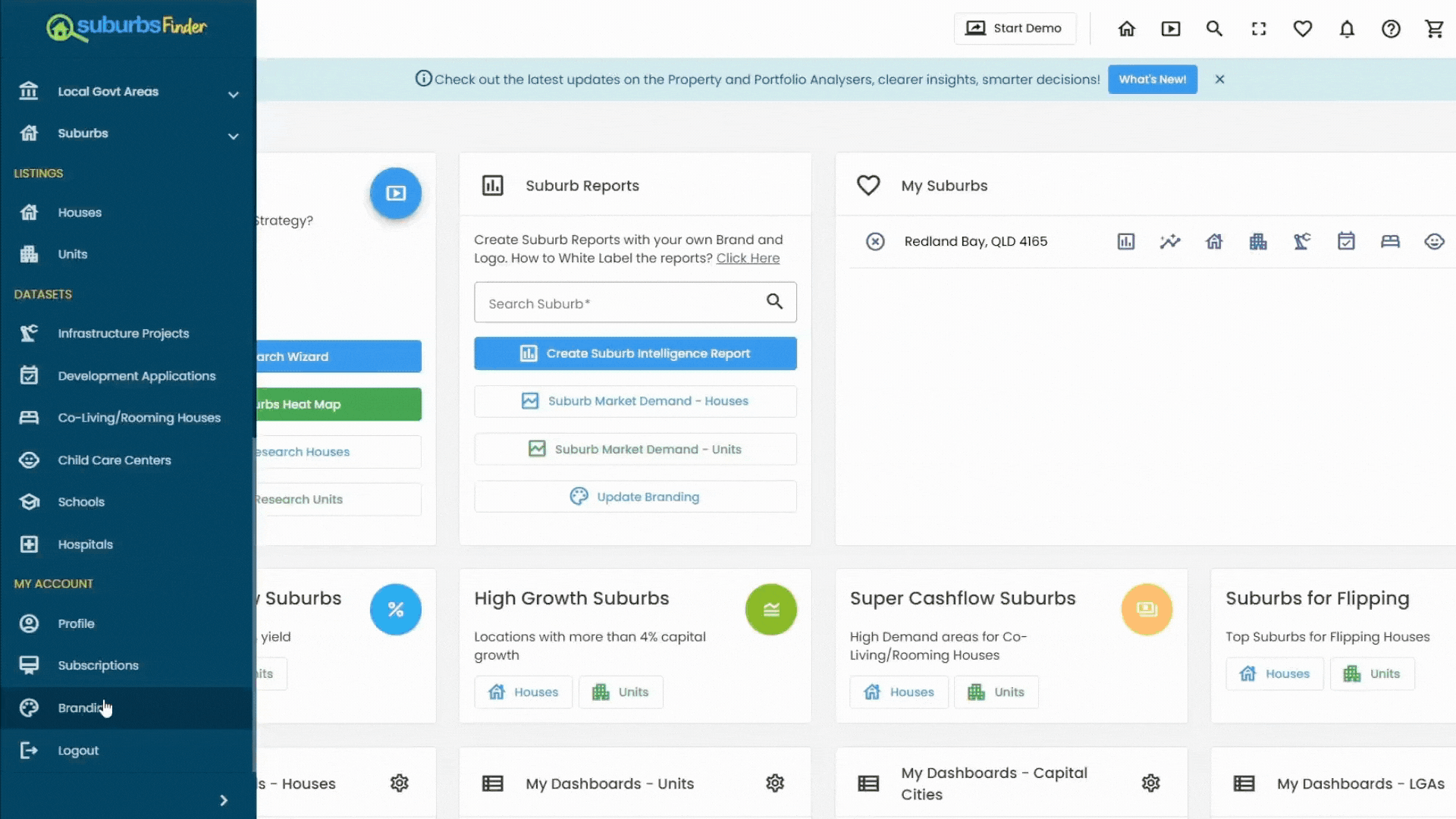Click Create Suburb Intelligence Report button
Image resolution: width=1456 pixels, height=819 pixels.
pos(635,353)
